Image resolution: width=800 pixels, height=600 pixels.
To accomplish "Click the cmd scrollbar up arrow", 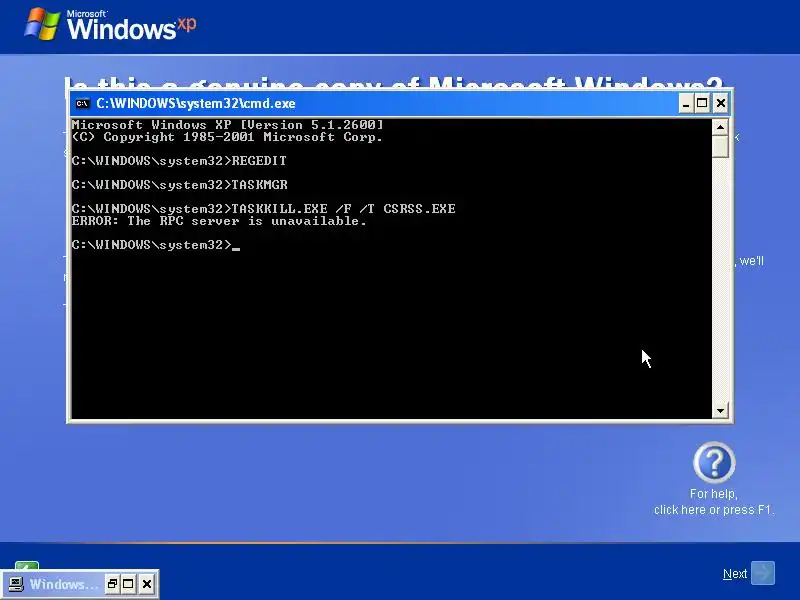I will click(x=720, y=127).
